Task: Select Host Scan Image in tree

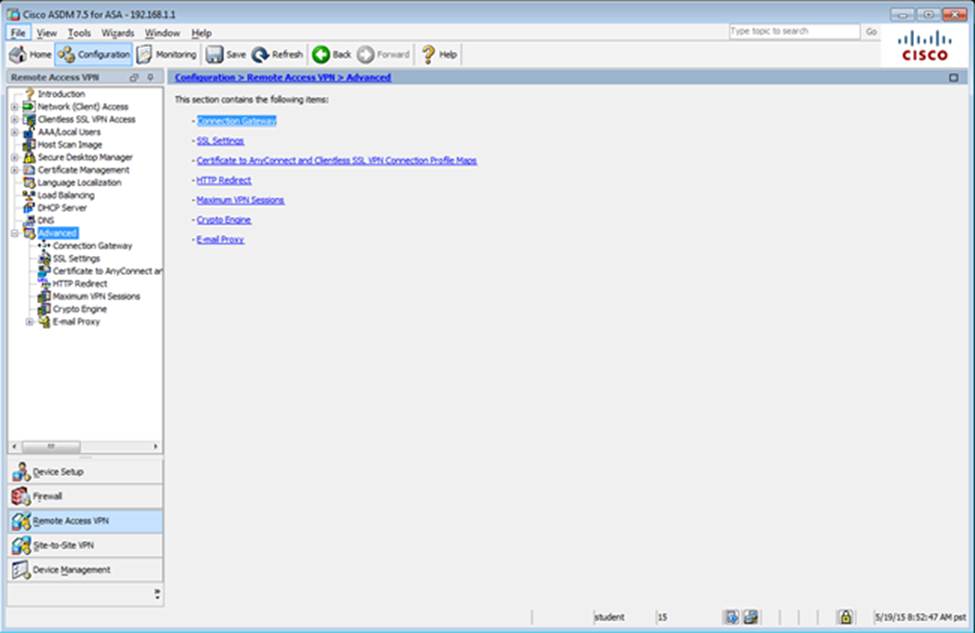Action: [69, 145]
